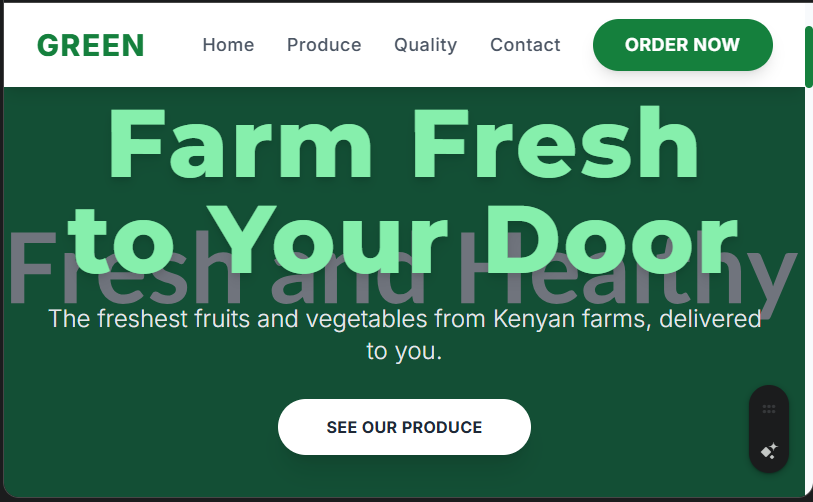Grab the six-dot drag handle icon
Viewport: 813px width, 502px height.
click(x=769, y=409)
